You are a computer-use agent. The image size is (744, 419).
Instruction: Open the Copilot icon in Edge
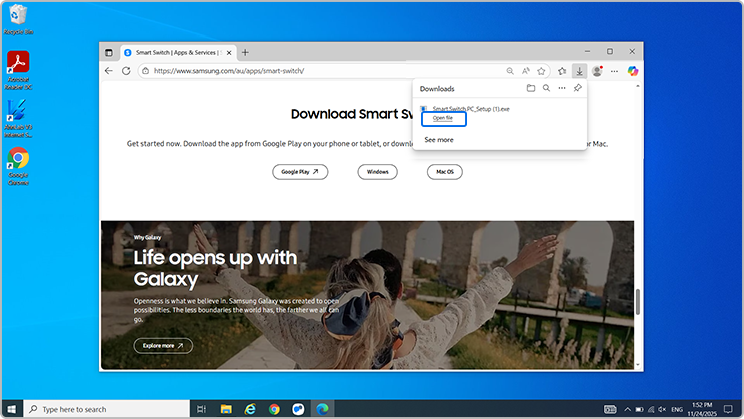click(x=632, y=71)
